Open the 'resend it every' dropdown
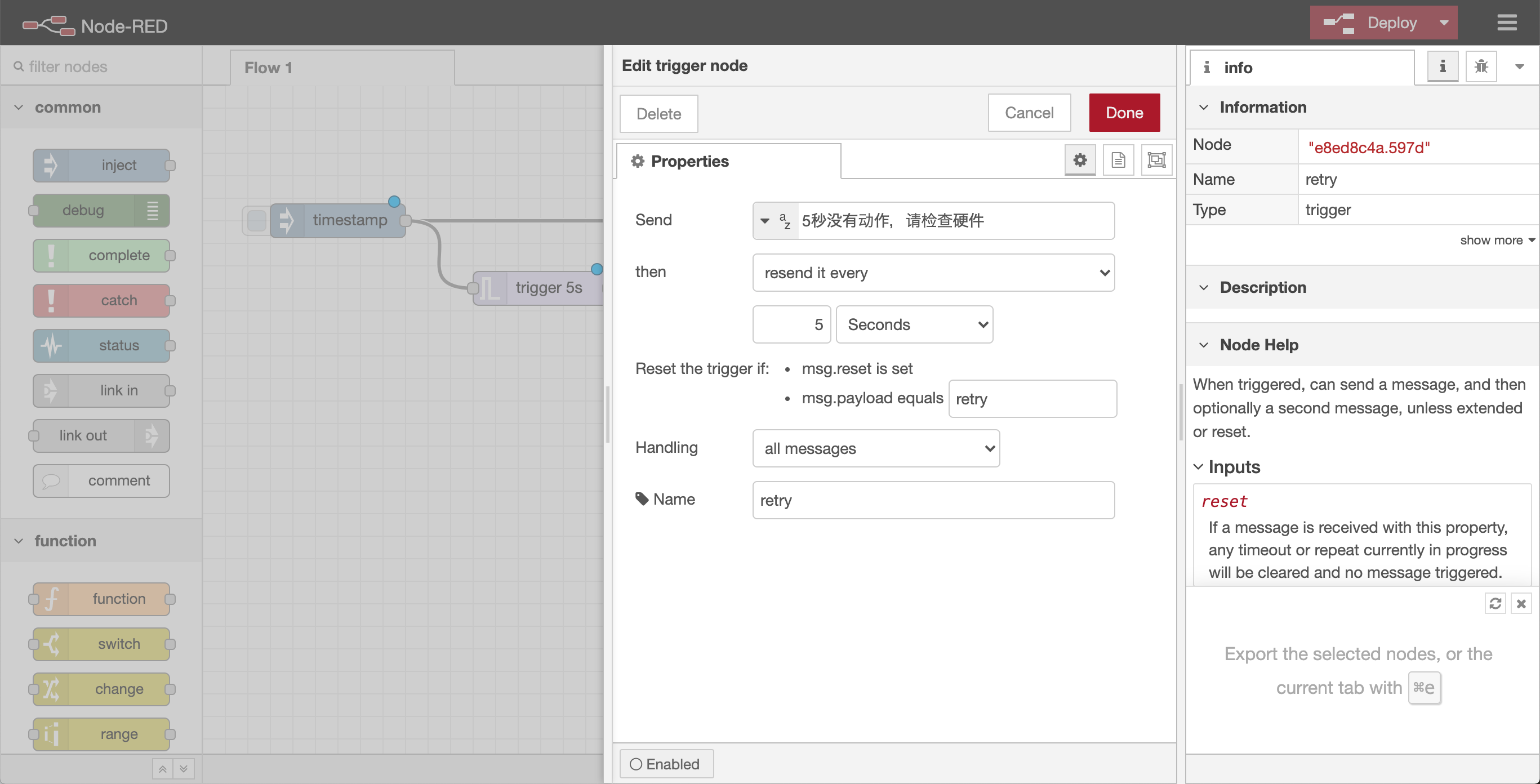The image size is (1540, 784). pos(933,273)
